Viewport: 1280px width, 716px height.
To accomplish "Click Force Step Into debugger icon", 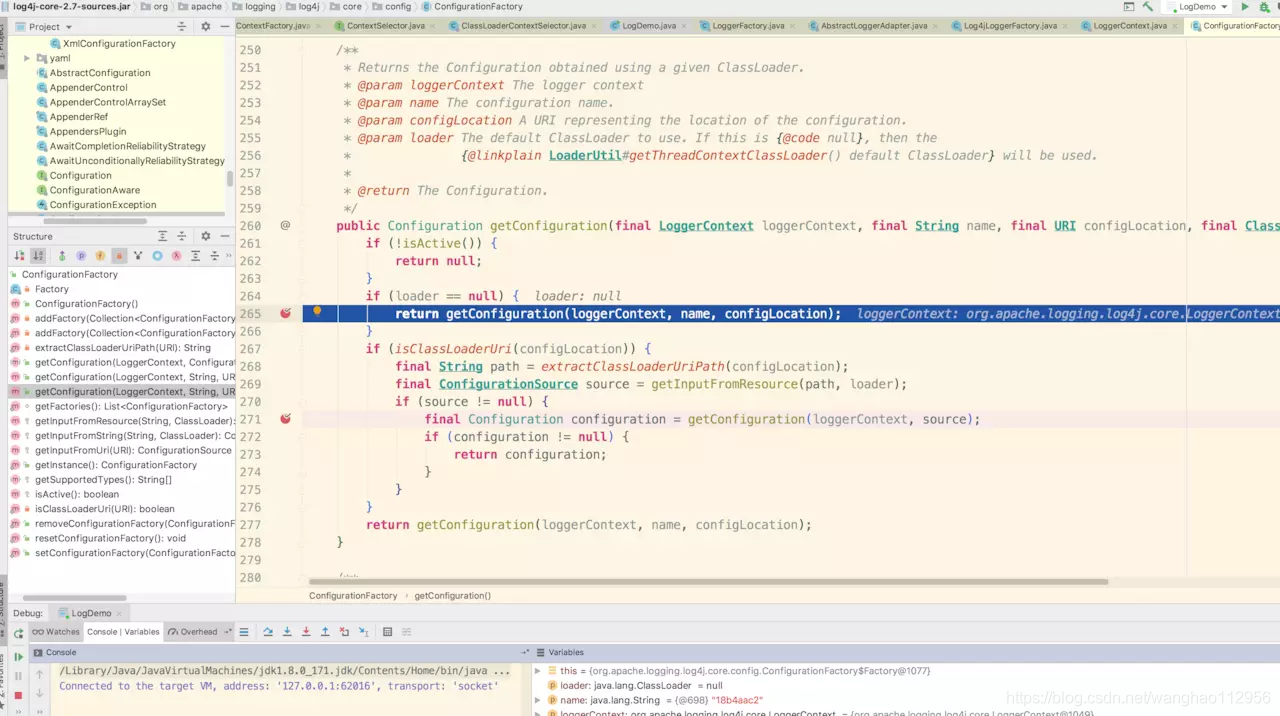I will [306, 632].
